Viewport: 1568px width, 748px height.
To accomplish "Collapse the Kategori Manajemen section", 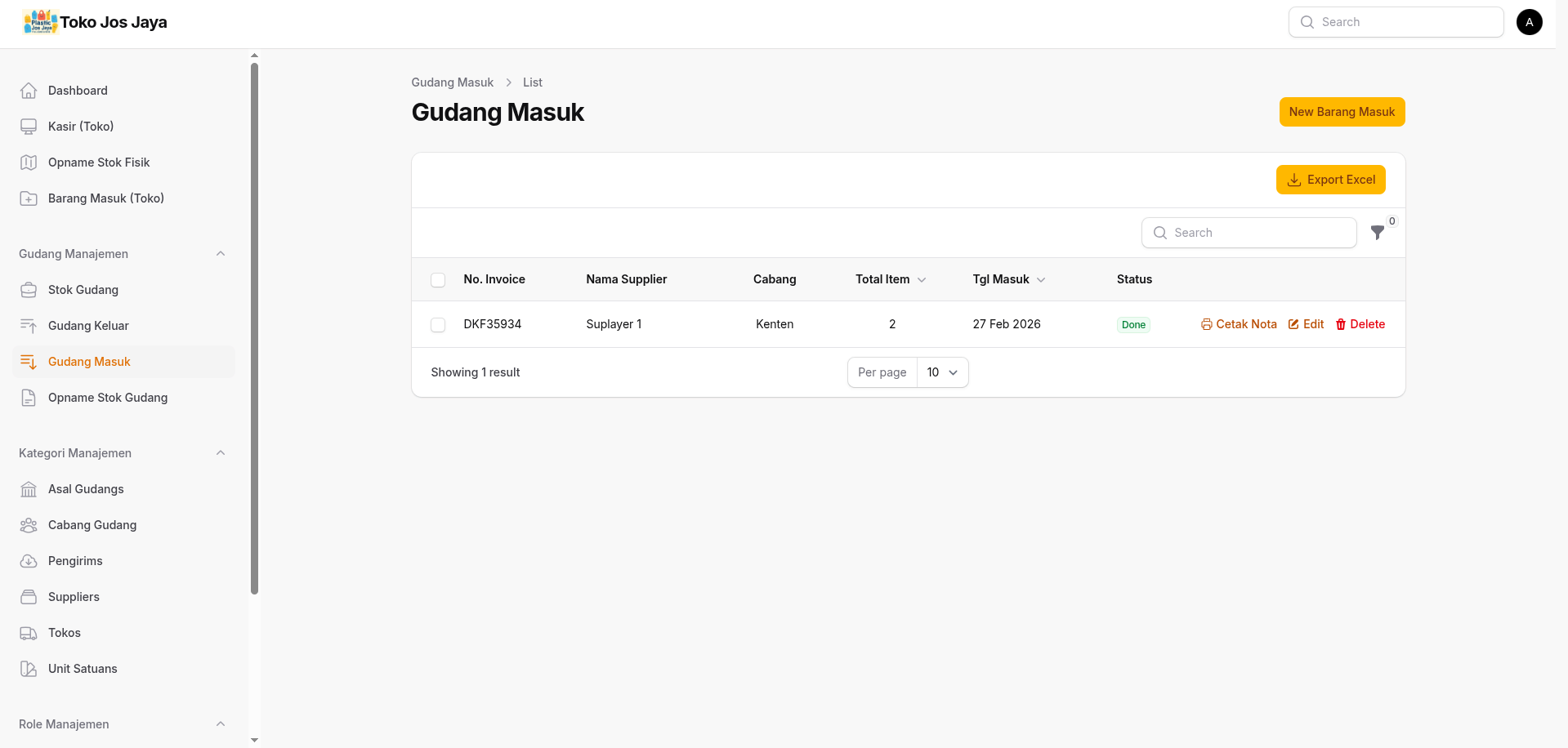I will pos(221,453).
